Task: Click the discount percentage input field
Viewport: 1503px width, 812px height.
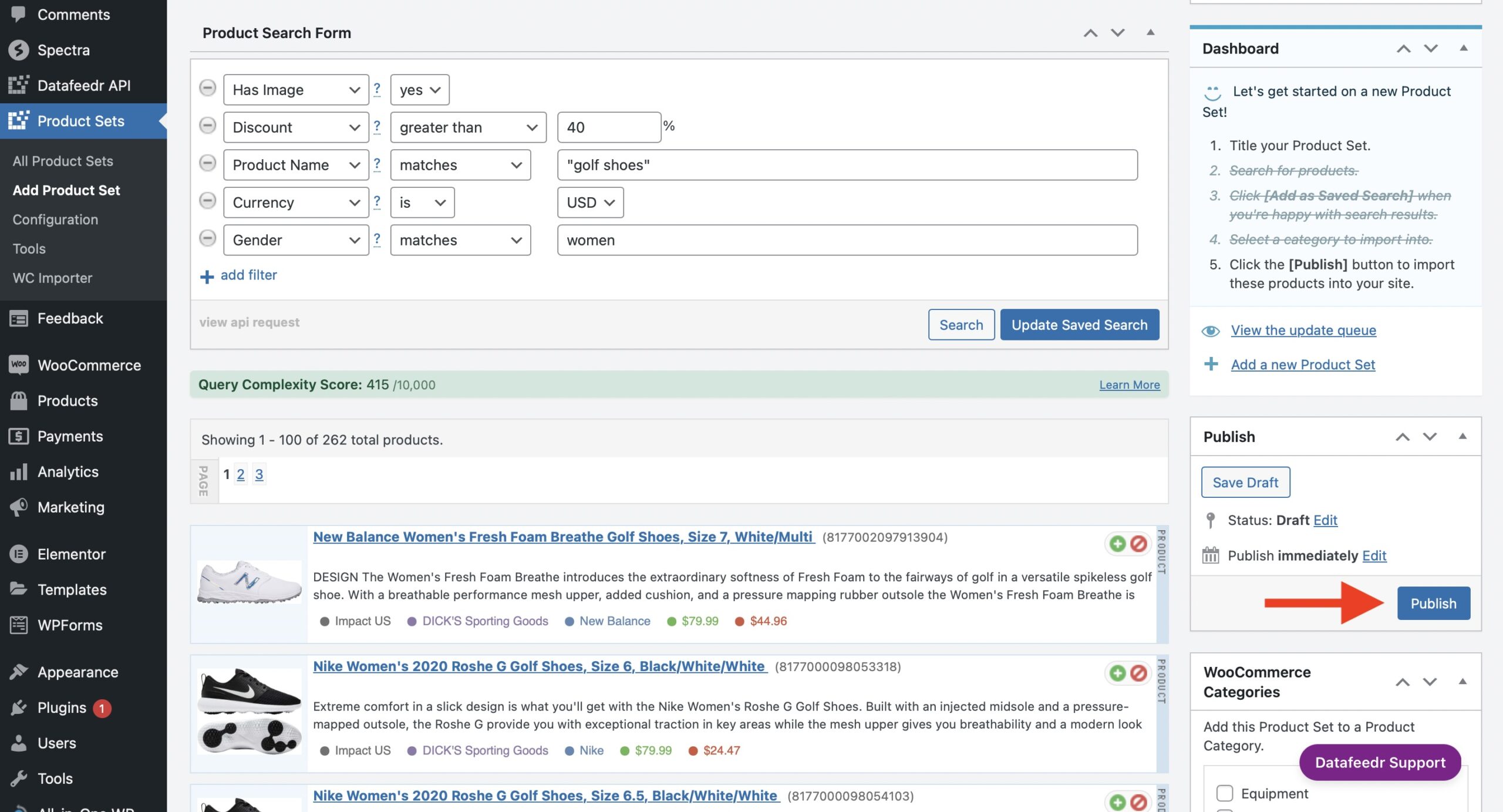Action: pyautogui.click(x=609, y=127)
